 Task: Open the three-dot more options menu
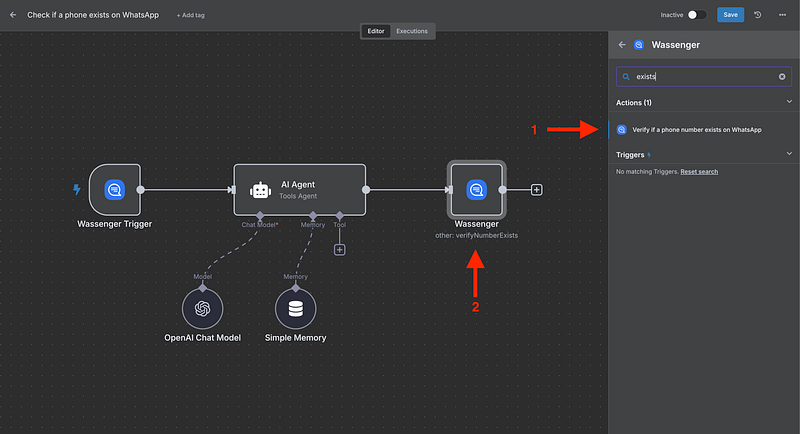click(782, 15)
